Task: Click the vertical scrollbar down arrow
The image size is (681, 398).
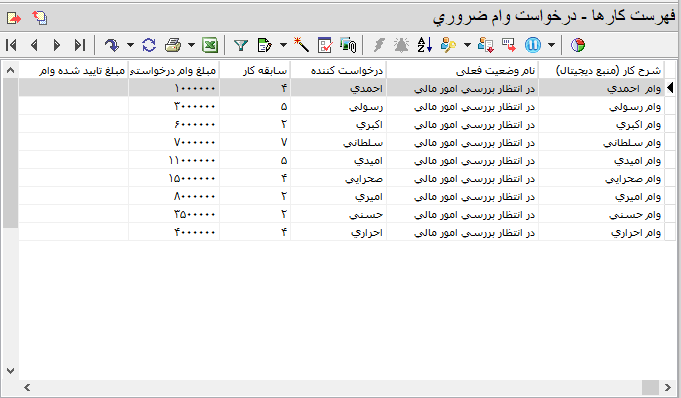Action: pyautogui.click(x=10, y=371)
